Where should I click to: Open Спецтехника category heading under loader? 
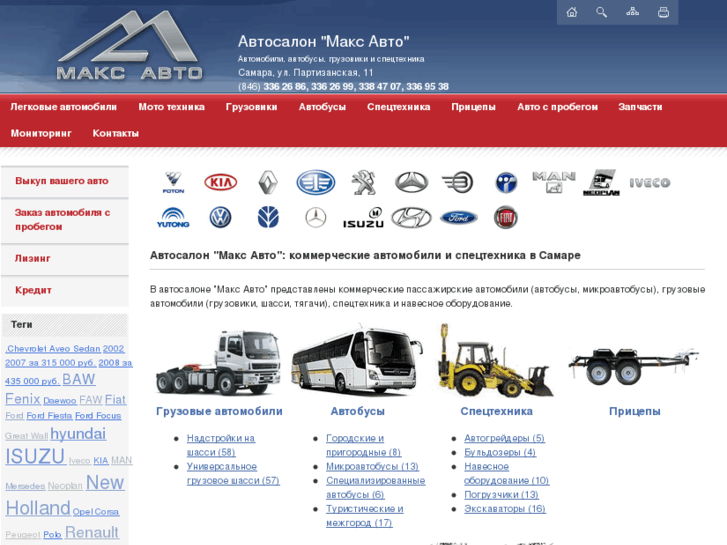(497, 411)
